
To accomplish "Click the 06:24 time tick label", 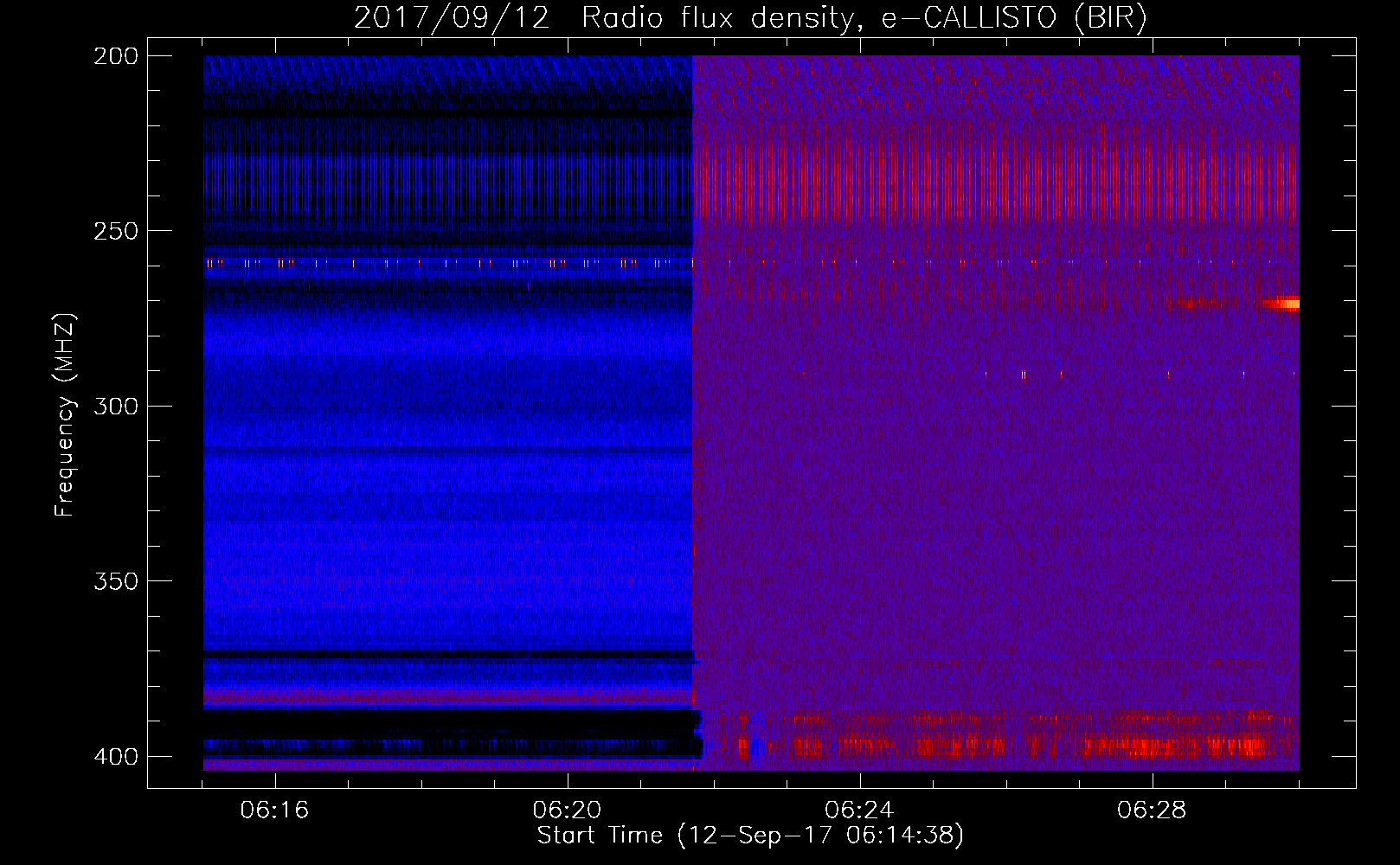I will (859, 811).
